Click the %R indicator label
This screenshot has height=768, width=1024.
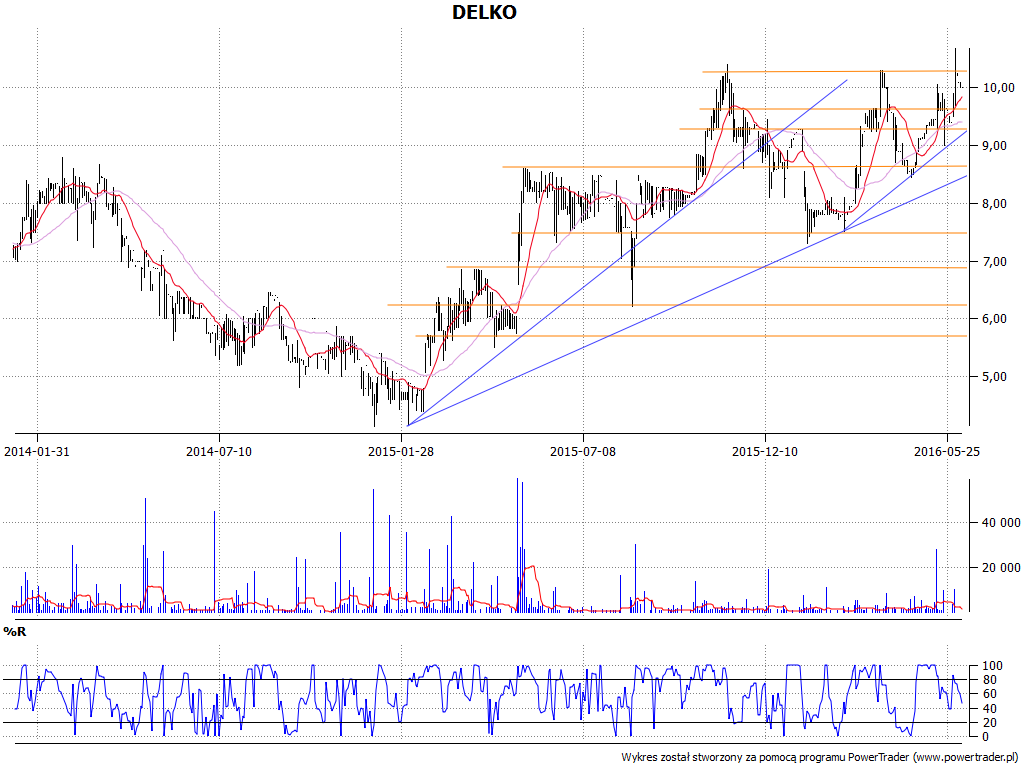[14, 632]
